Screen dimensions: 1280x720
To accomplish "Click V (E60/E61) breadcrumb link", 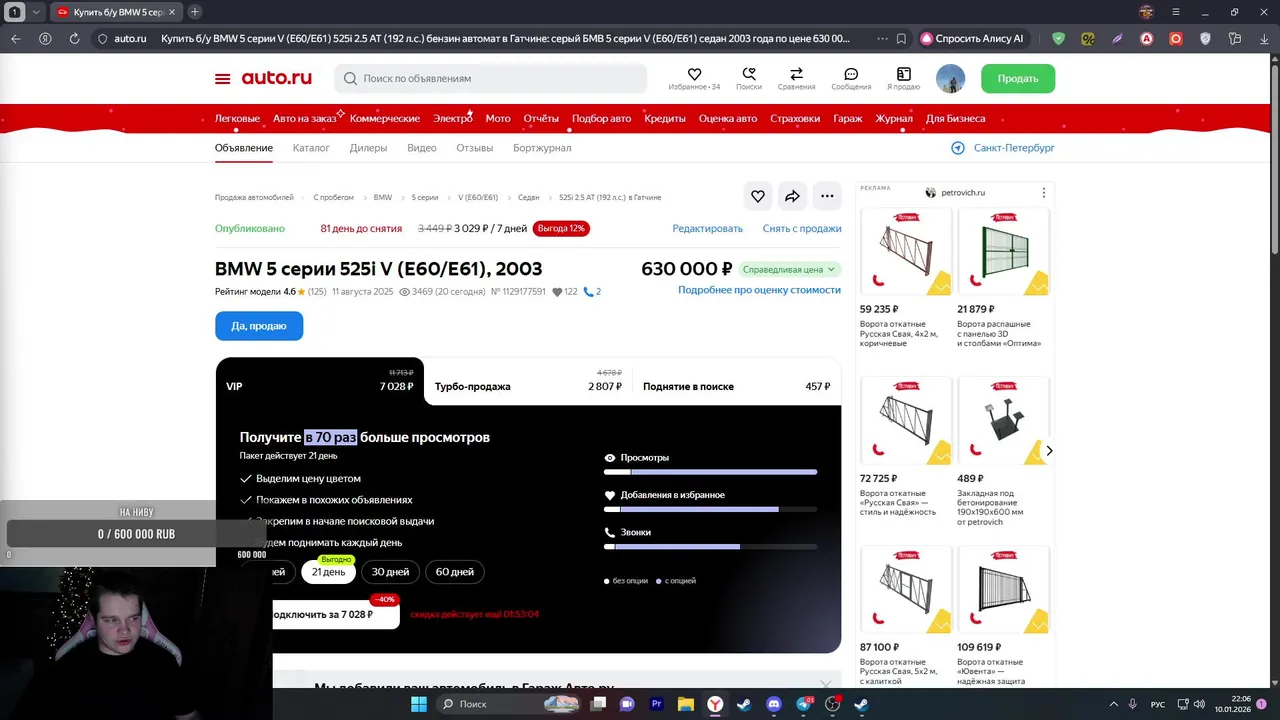I will 478,197.
